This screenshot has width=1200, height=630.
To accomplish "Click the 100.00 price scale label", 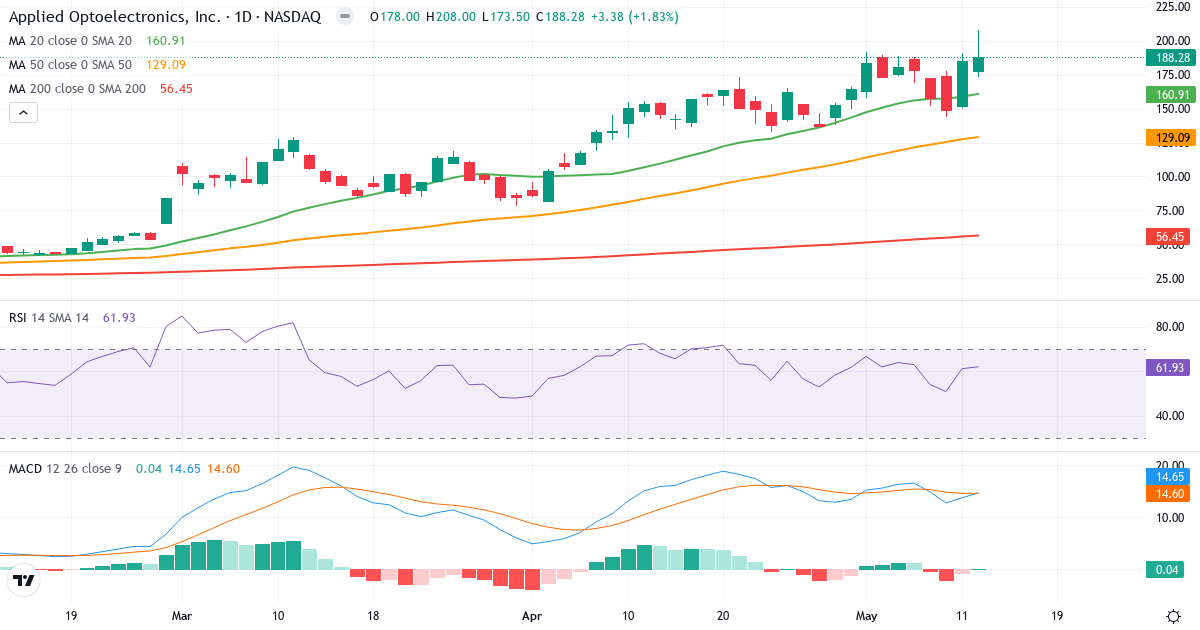I will click(x=1172, y=177).
